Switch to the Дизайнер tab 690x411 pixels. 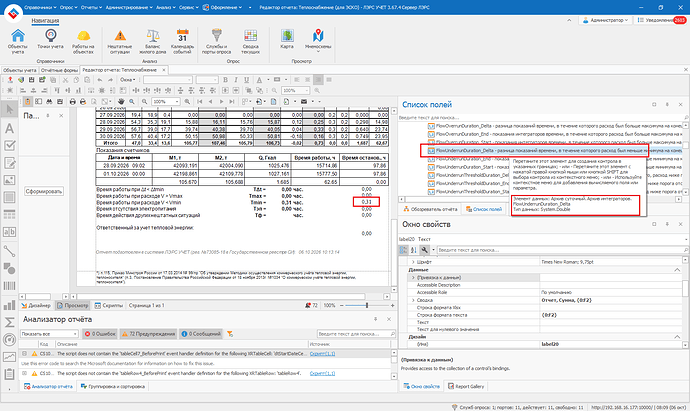(x=36, y=305)
